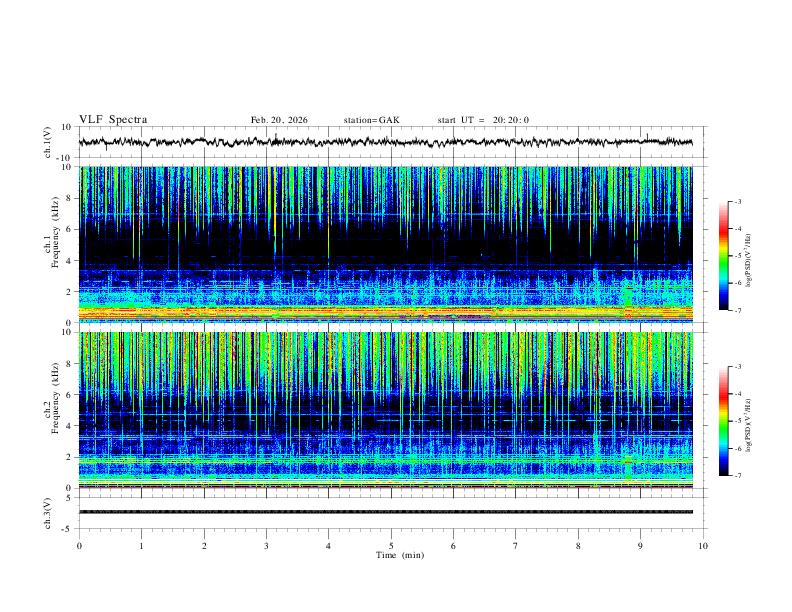Click the '-5' tick on the ch.3 voltage axis
792x612 pixels.
point(67,529)
